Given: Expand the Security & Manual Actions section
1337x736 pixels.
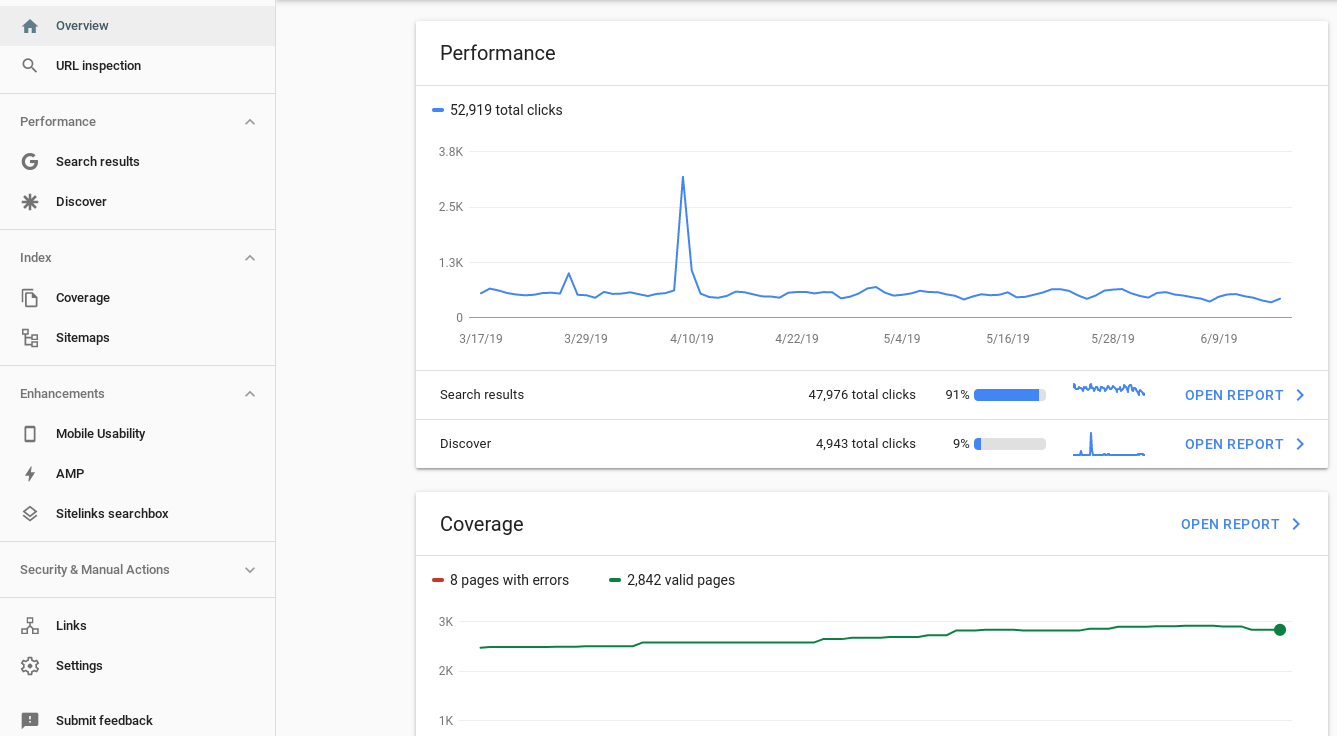Looking at the screenshot, I should tap(249, 569).
